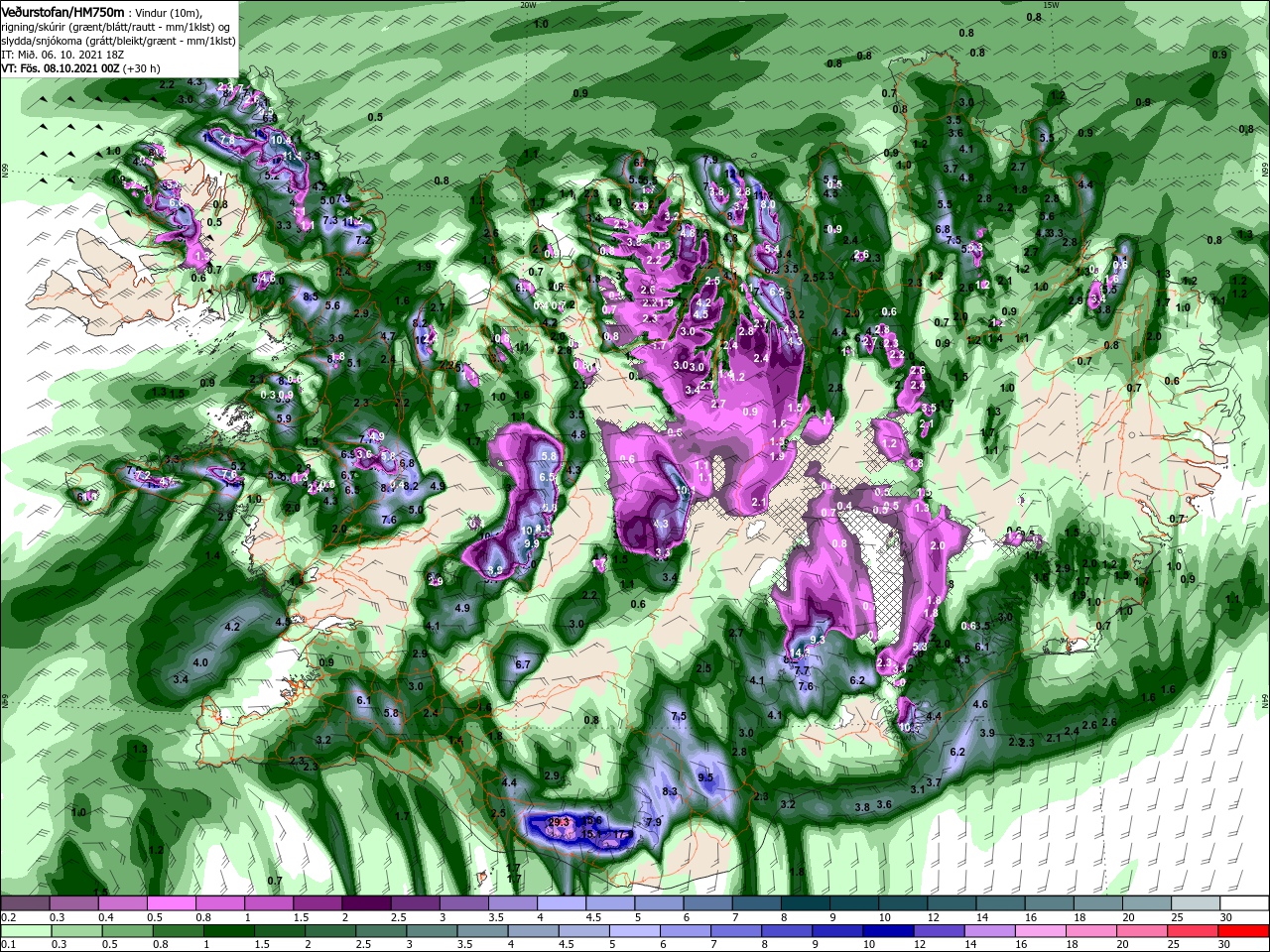
Task: Pick the bright pink 0.5 swatch in the upper scale
Action: pyautogui.click(x=171, y=903)
